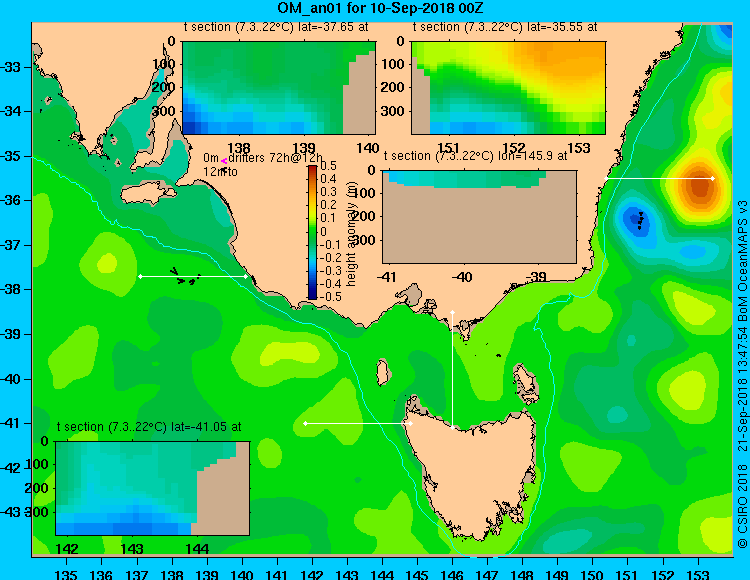Click the magenta drifter legend marker
Image resolution: width=750 pixels, height=580 pixels.
(224, 162)
